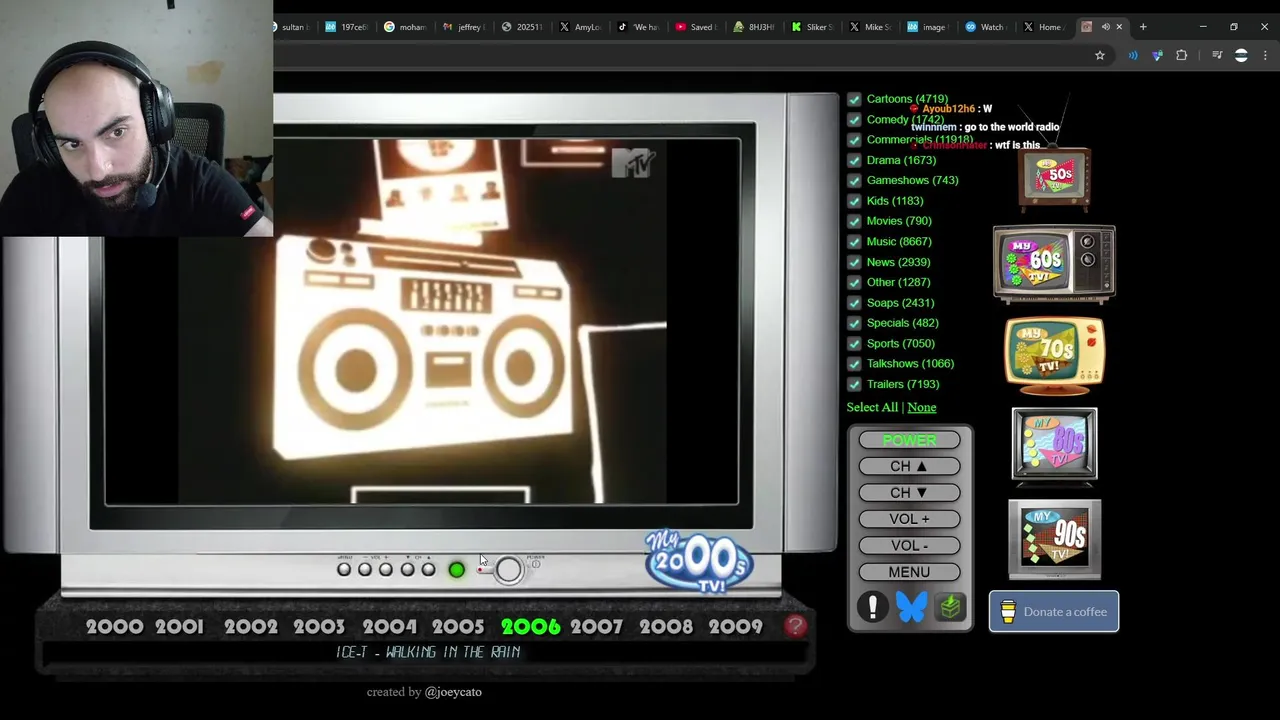Open the @joeycato creator link
The image size is (1280, 720).
453,692
